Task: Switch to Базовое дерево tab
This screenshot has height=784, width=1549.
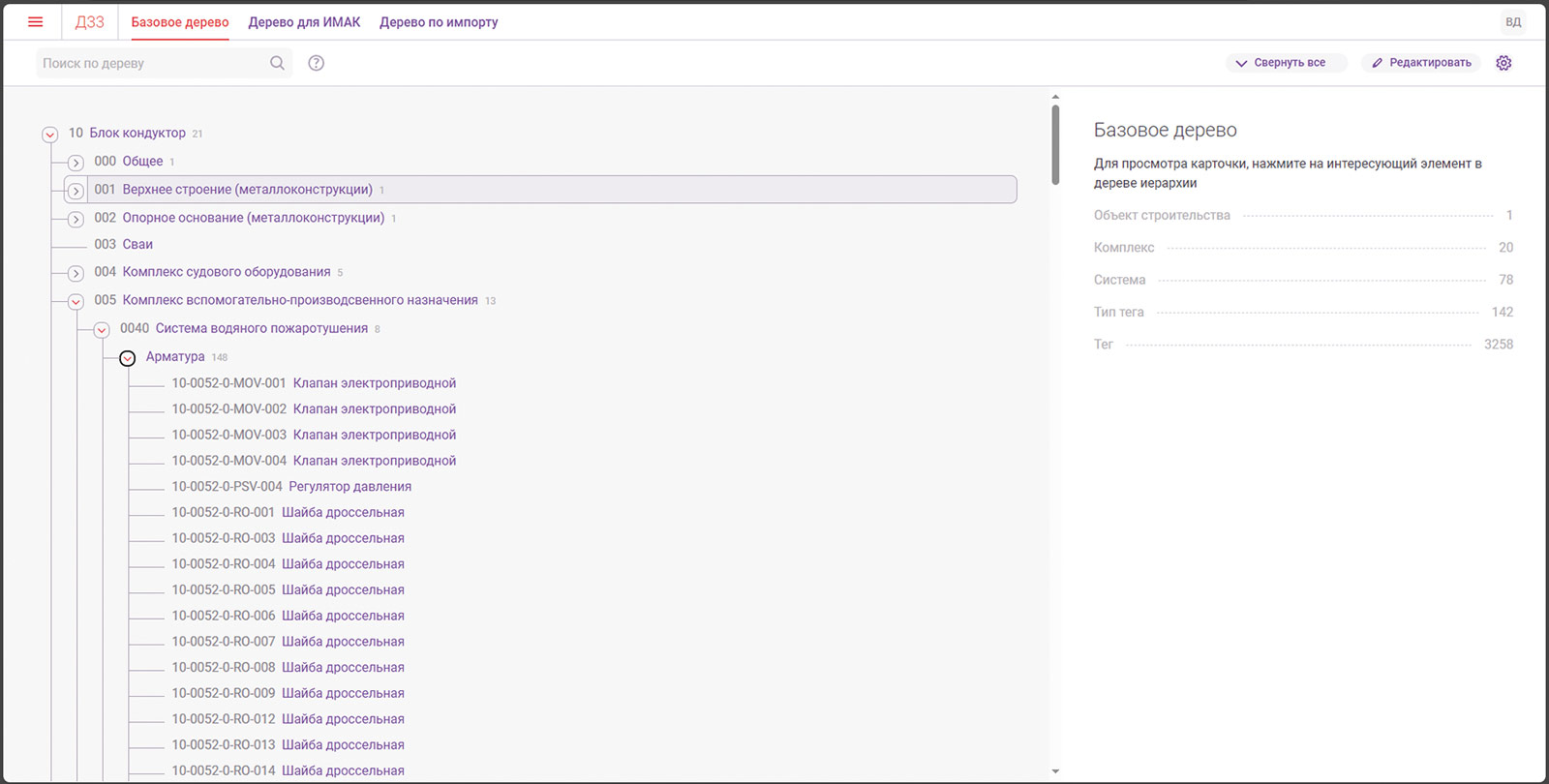Action: tap(180, 22)
